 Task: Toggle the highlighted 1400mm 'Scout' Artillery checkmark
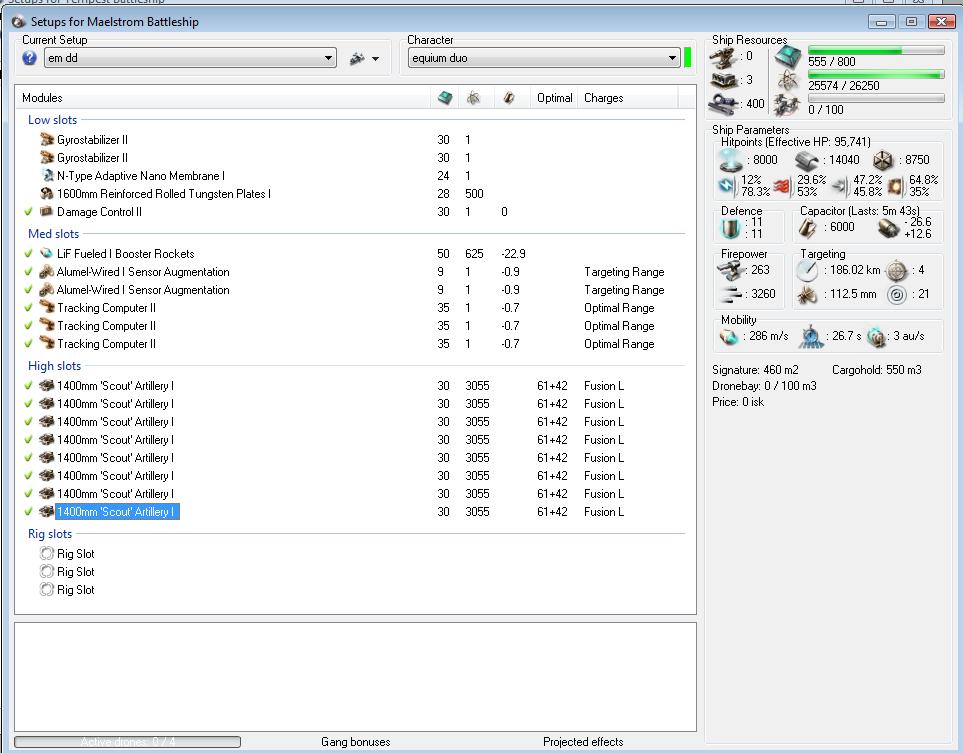28,512
